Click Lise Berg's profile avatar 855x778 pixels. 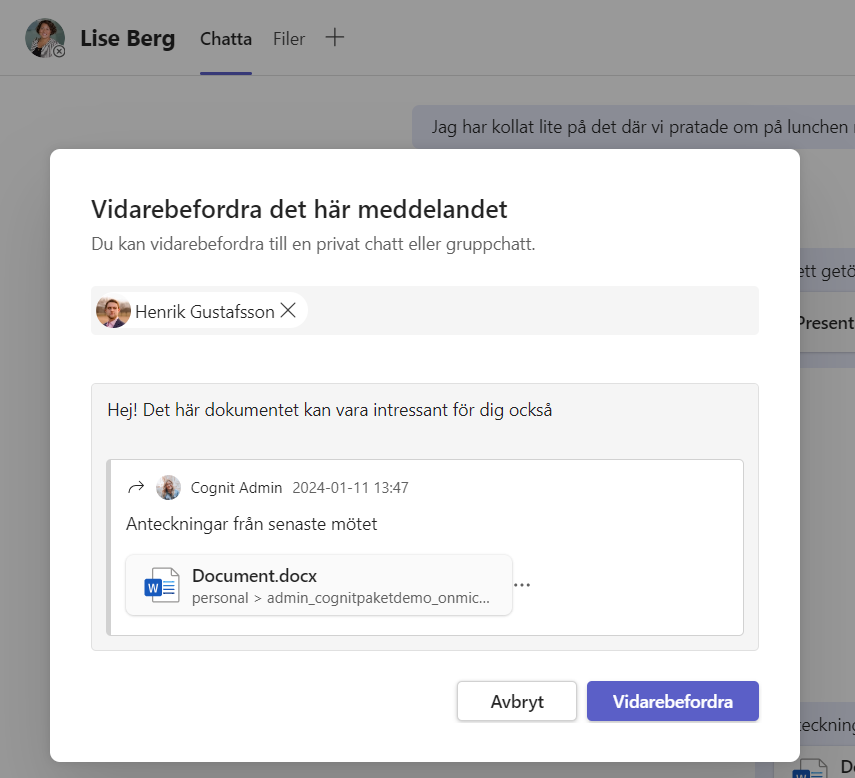(44, 38)
